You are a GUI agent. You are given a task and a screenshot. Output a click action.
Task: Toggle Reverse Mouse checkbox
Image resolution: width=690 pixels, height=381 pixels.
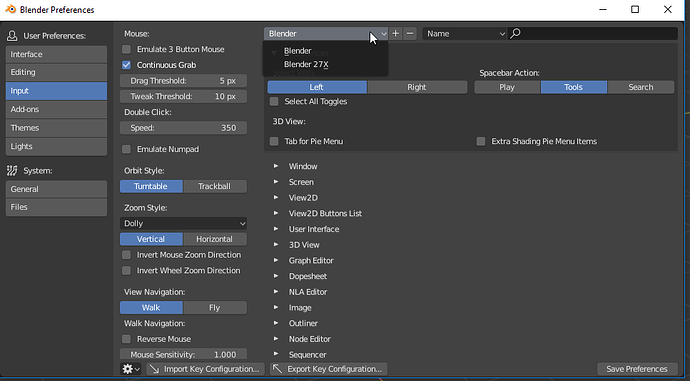pyautogui.click(x=126, y=339)
